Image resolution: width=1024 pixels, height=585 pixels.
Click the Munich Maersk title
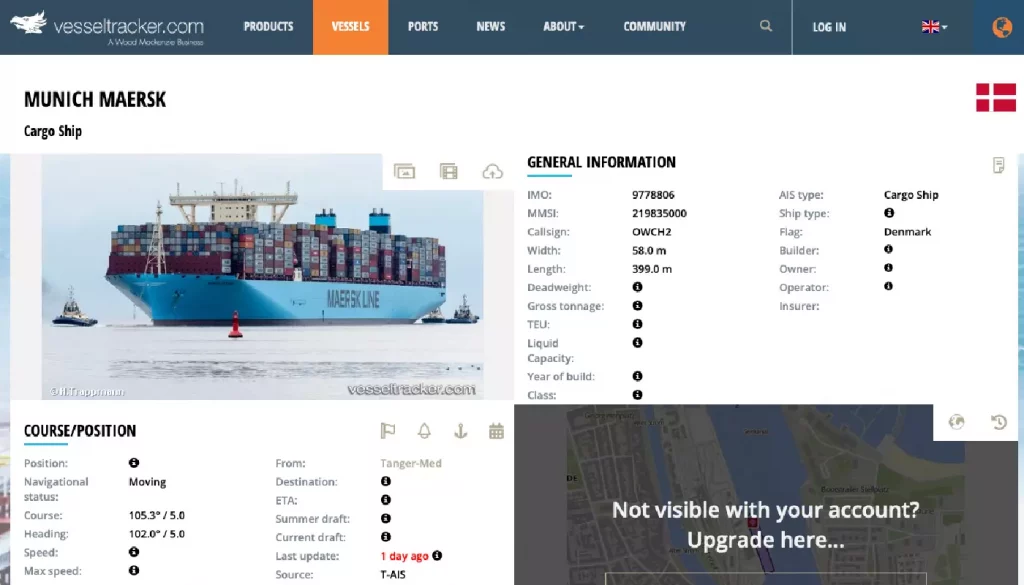(95, 99)
